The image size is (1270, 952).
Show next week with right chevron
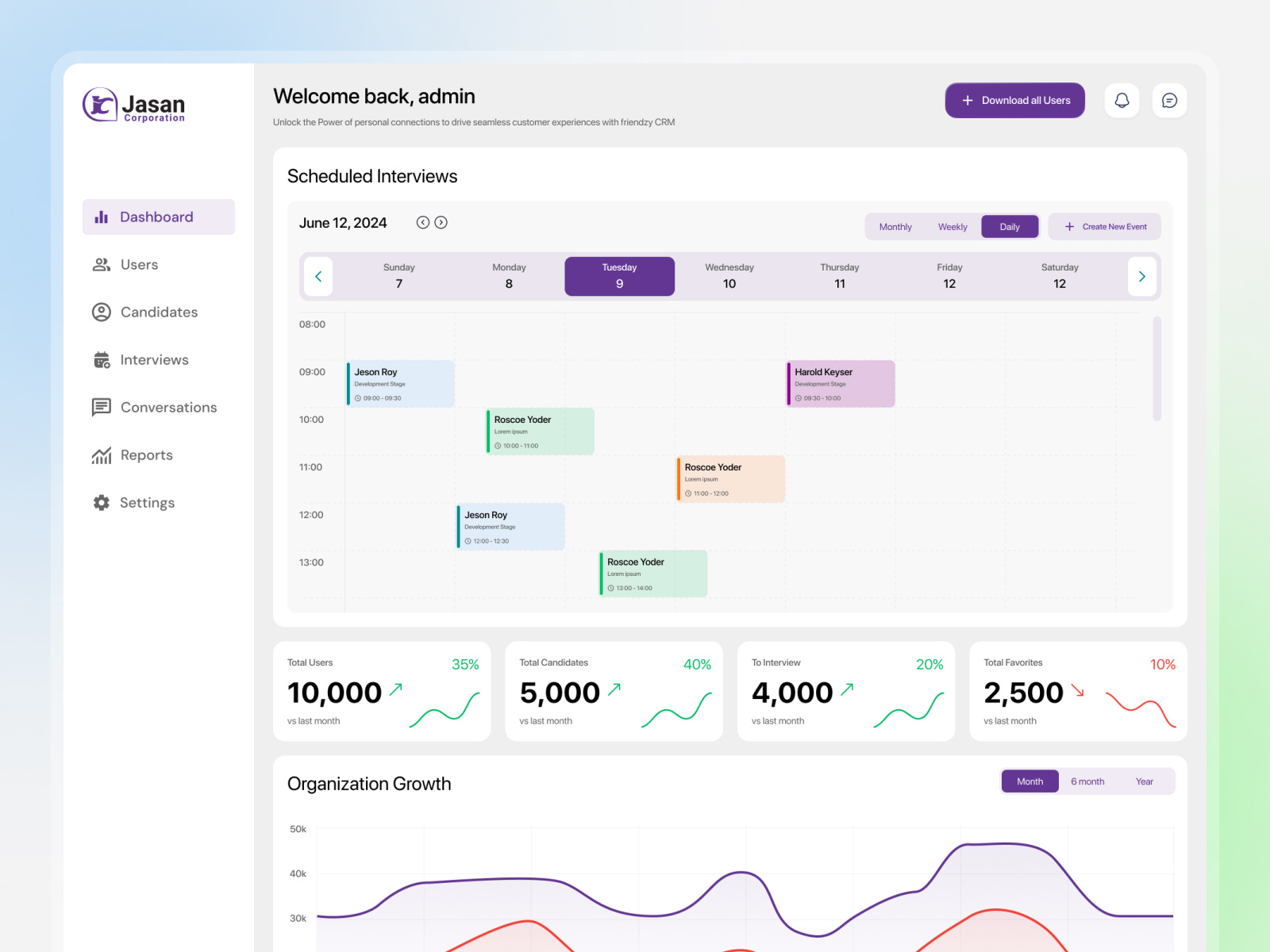1142,277
